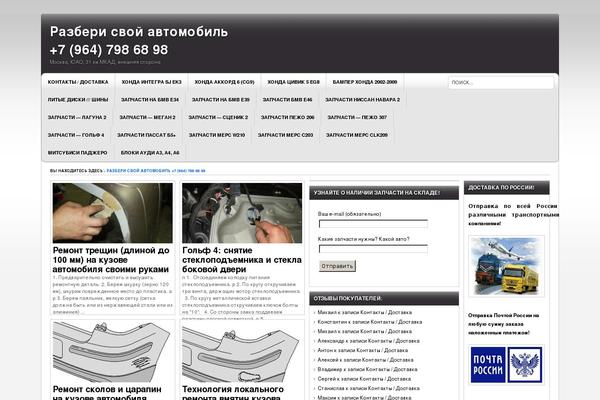Open Запчасти — Лагуна 2 menu item
The height and width of the screenshot is (400, 600).
(77, 117)
